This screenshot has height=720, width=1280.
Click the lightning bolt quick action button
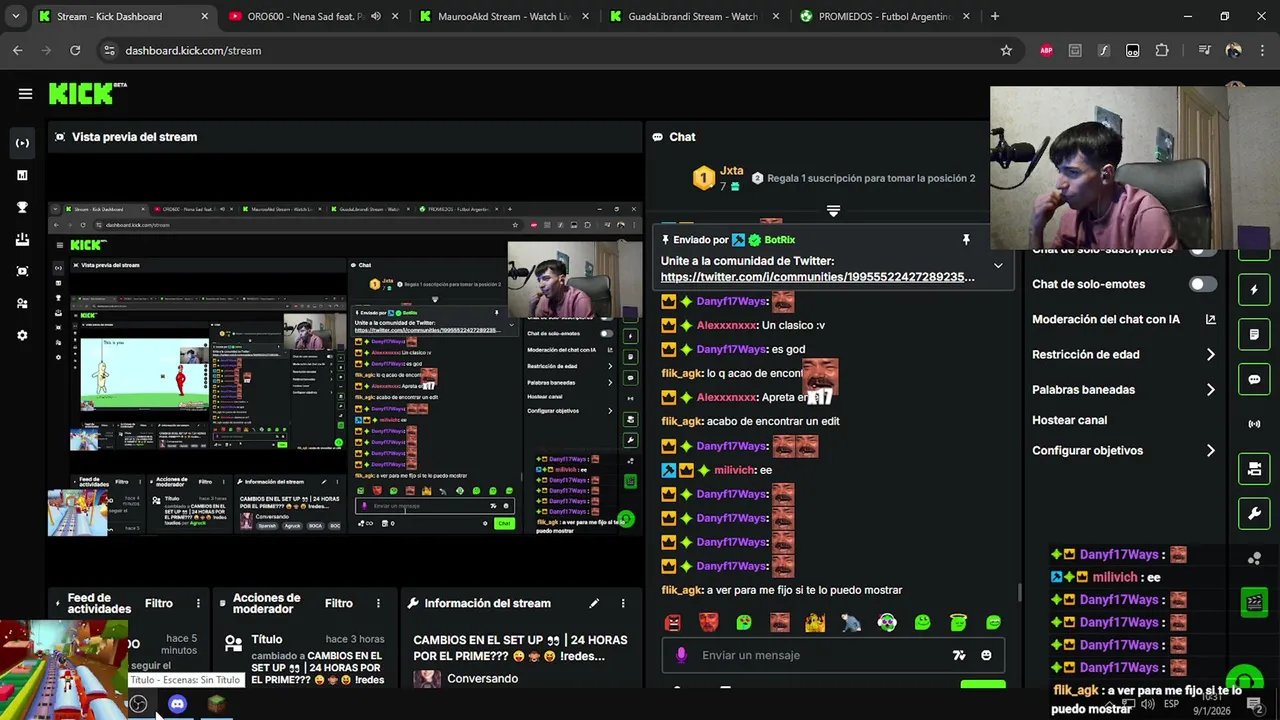[x=1254, y=290]
